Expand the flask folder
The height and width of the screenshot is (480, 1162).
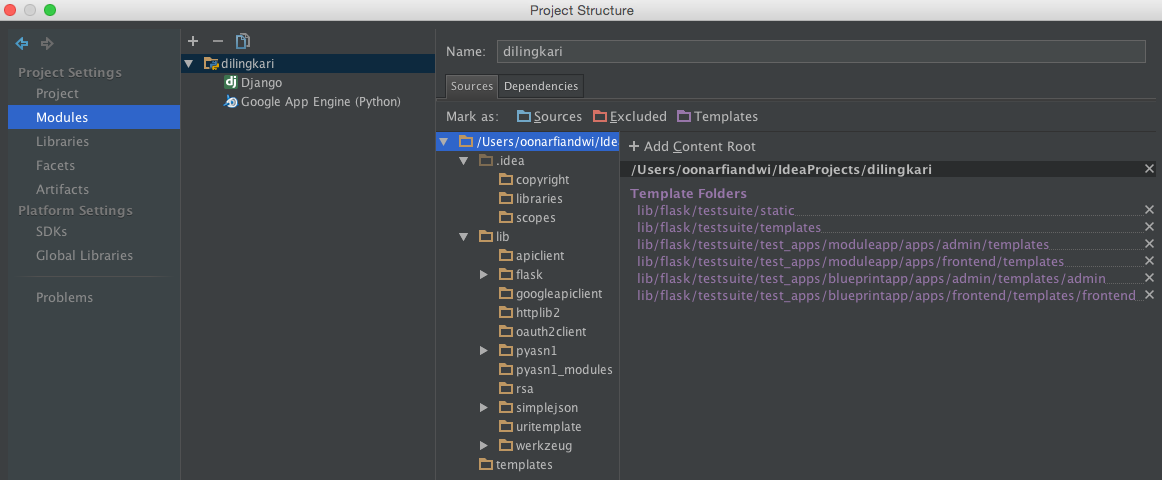(x=484, y=274)
